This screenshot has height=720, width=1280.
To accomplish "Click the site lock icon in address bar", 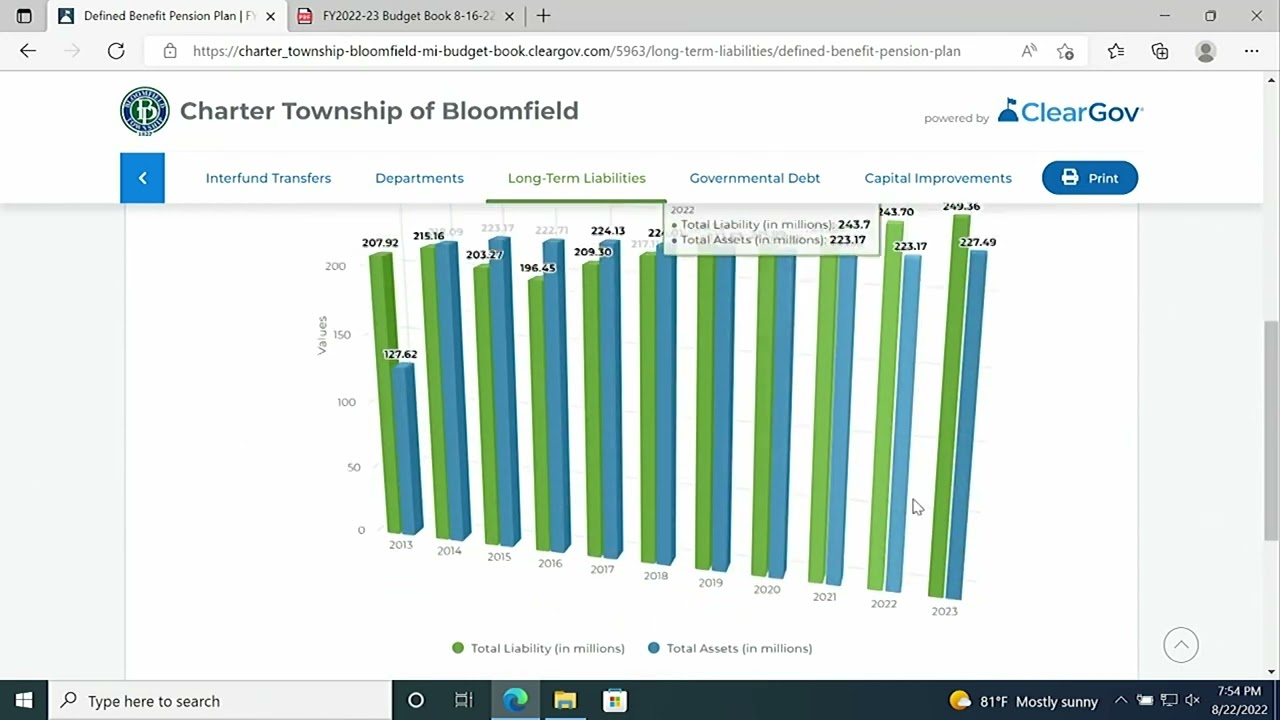I will pyautogui.click(x=170, y=51).
